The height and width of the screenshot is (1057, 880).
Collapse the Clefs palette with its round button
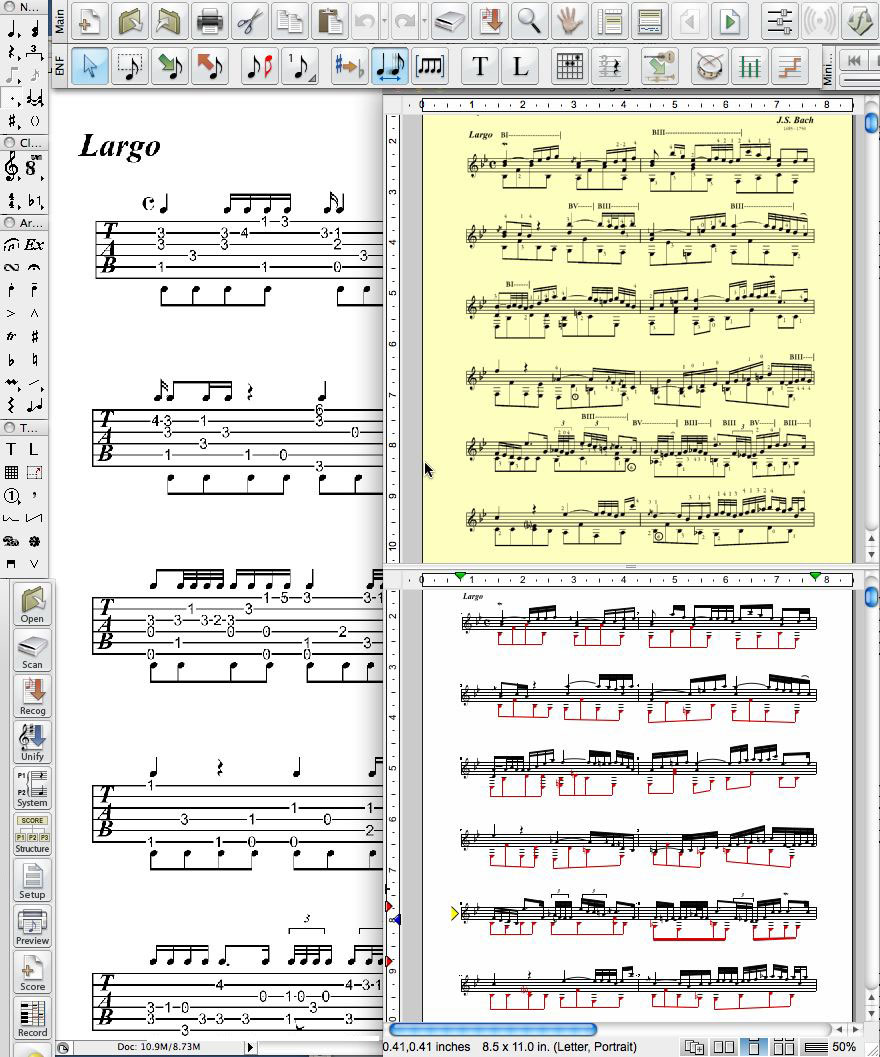point(9,143)
